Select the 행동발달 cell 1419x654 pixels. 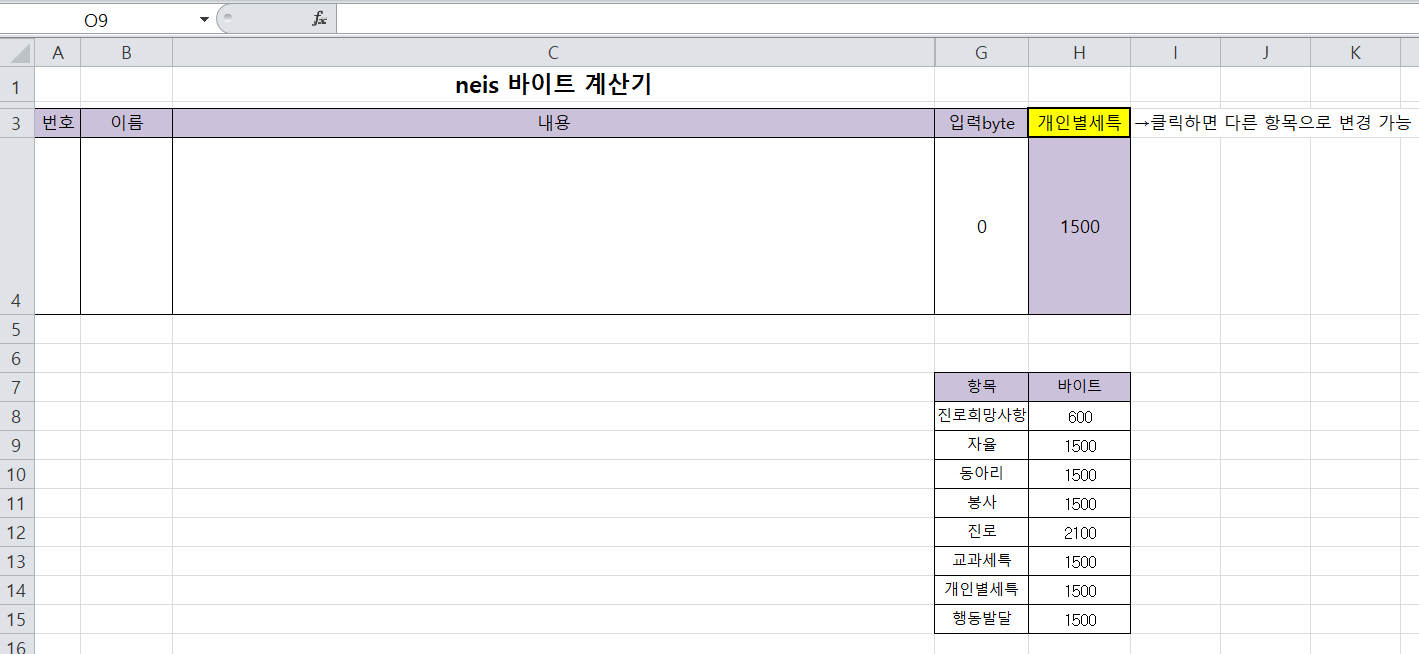[x=981, y=619]
